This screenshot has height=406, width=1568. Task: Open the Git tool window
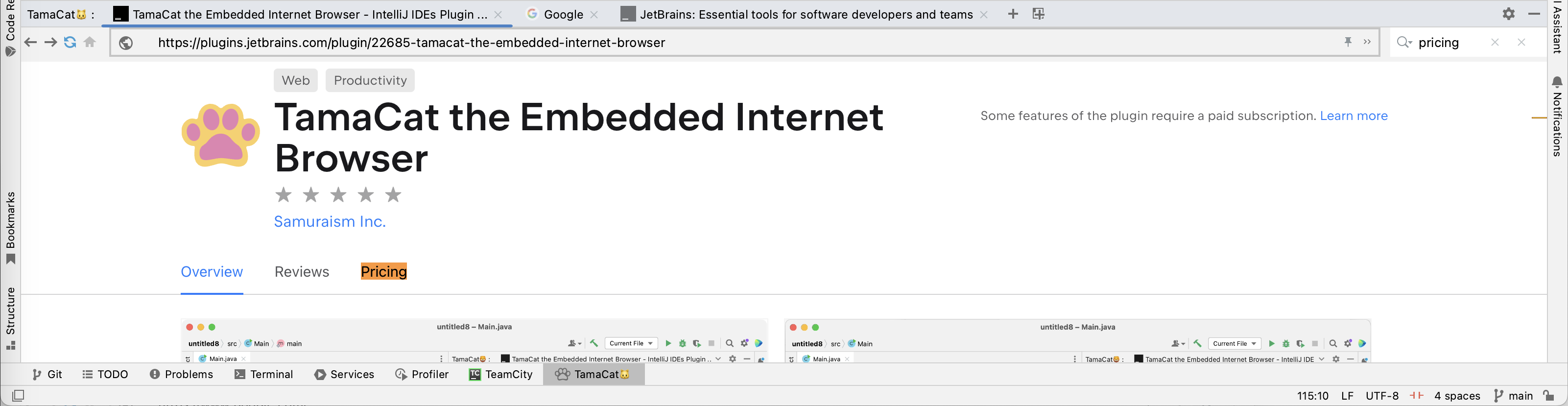pyautogui.click(x=47, y=374)
